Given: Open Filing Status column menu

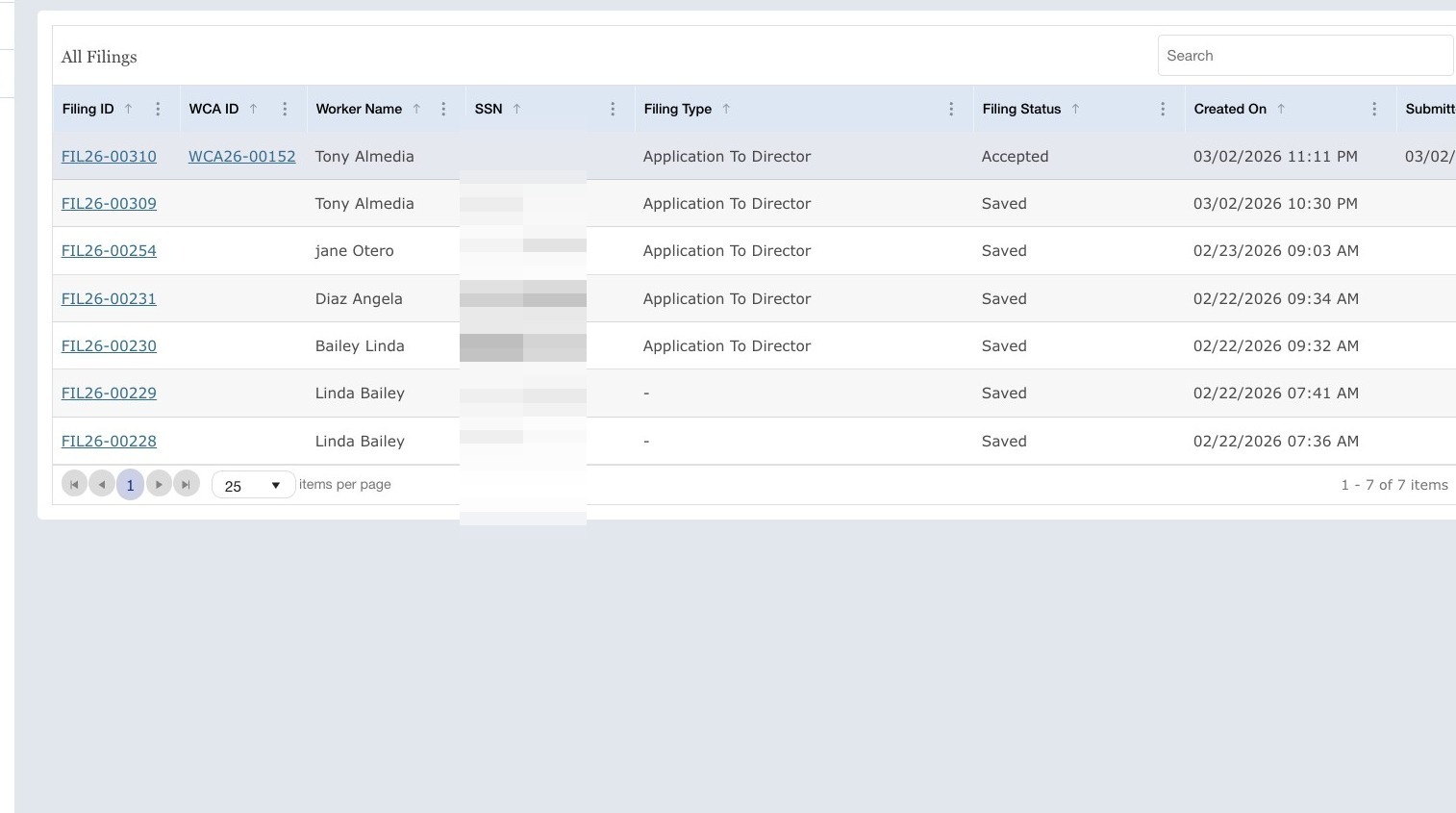Looking at the screenshot, I should 1163,109.
